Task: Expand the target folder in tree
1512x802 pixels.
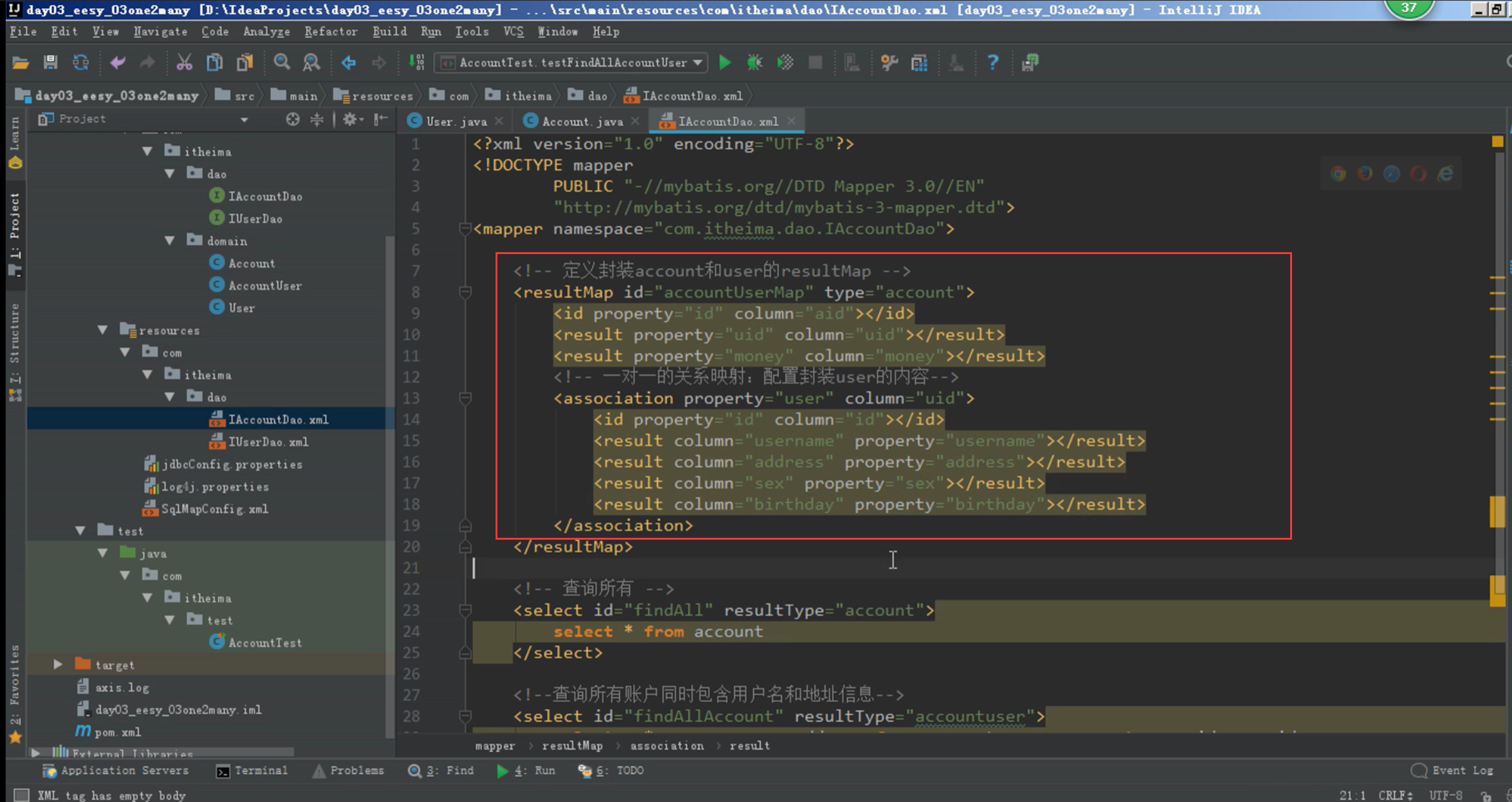Action: 58,664
